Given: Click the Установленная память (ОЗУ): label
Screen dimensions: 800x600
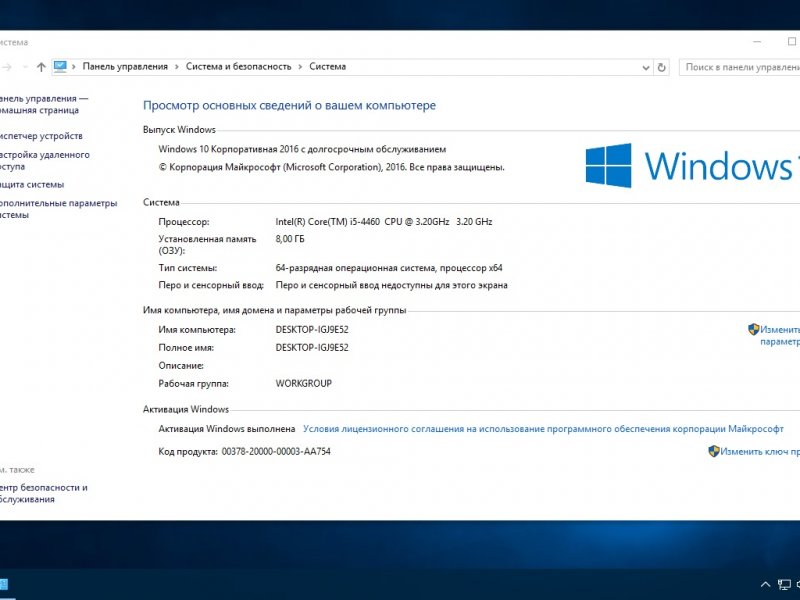Looking at the screenshot, I should tap(207, 244).
